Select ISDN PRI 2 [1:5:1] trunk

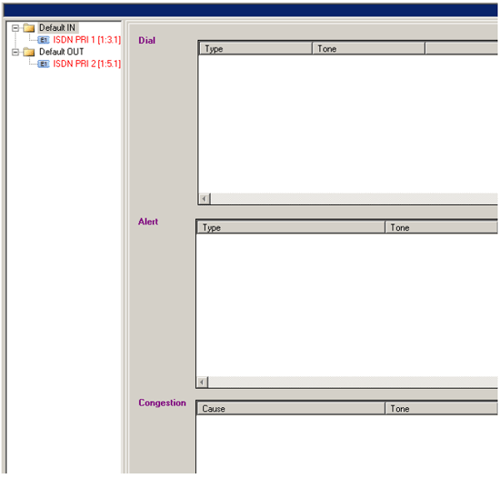(87, 64)
